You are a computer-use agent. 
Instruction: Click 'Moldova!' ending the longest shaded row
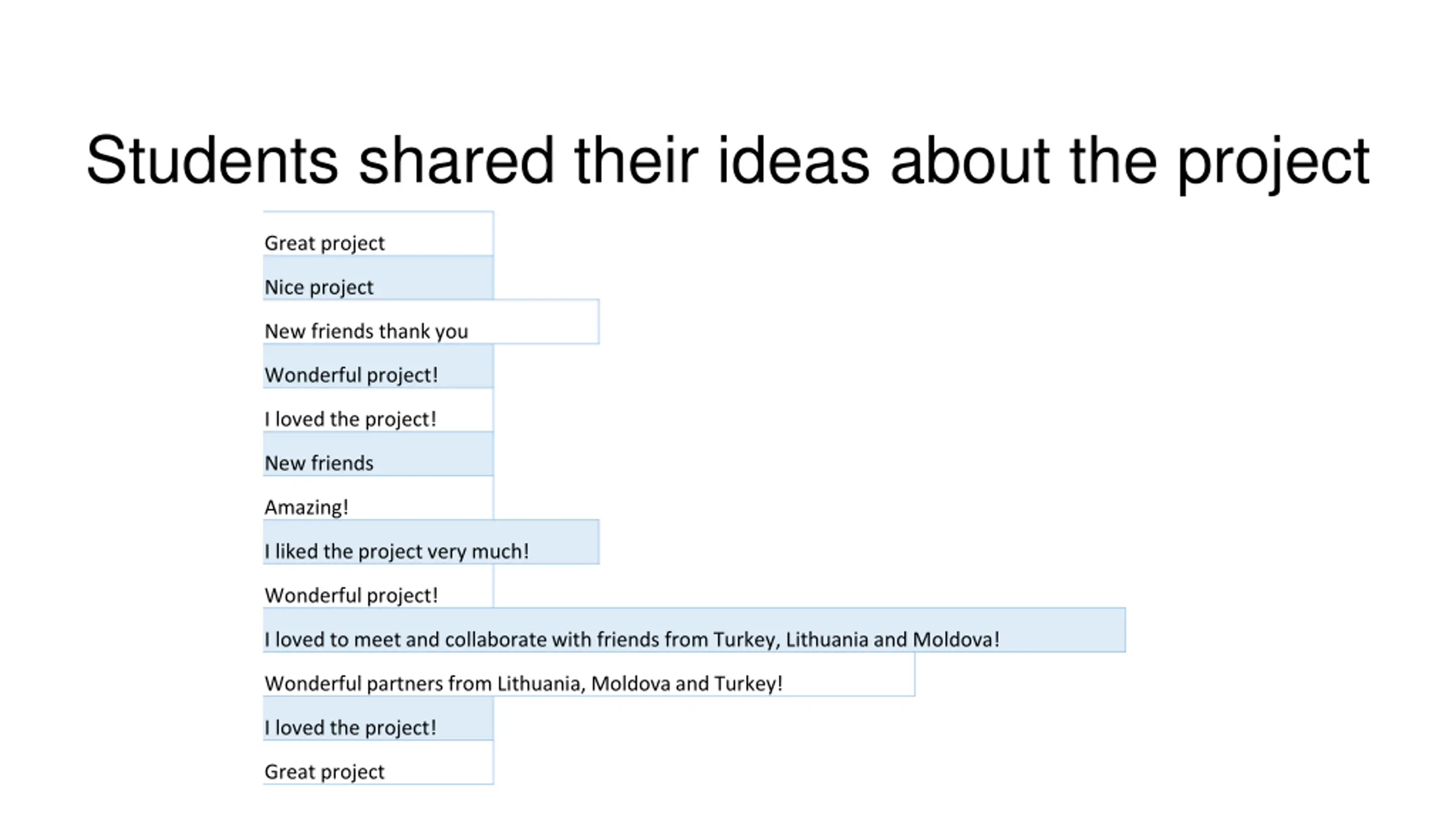pos(956,640)
